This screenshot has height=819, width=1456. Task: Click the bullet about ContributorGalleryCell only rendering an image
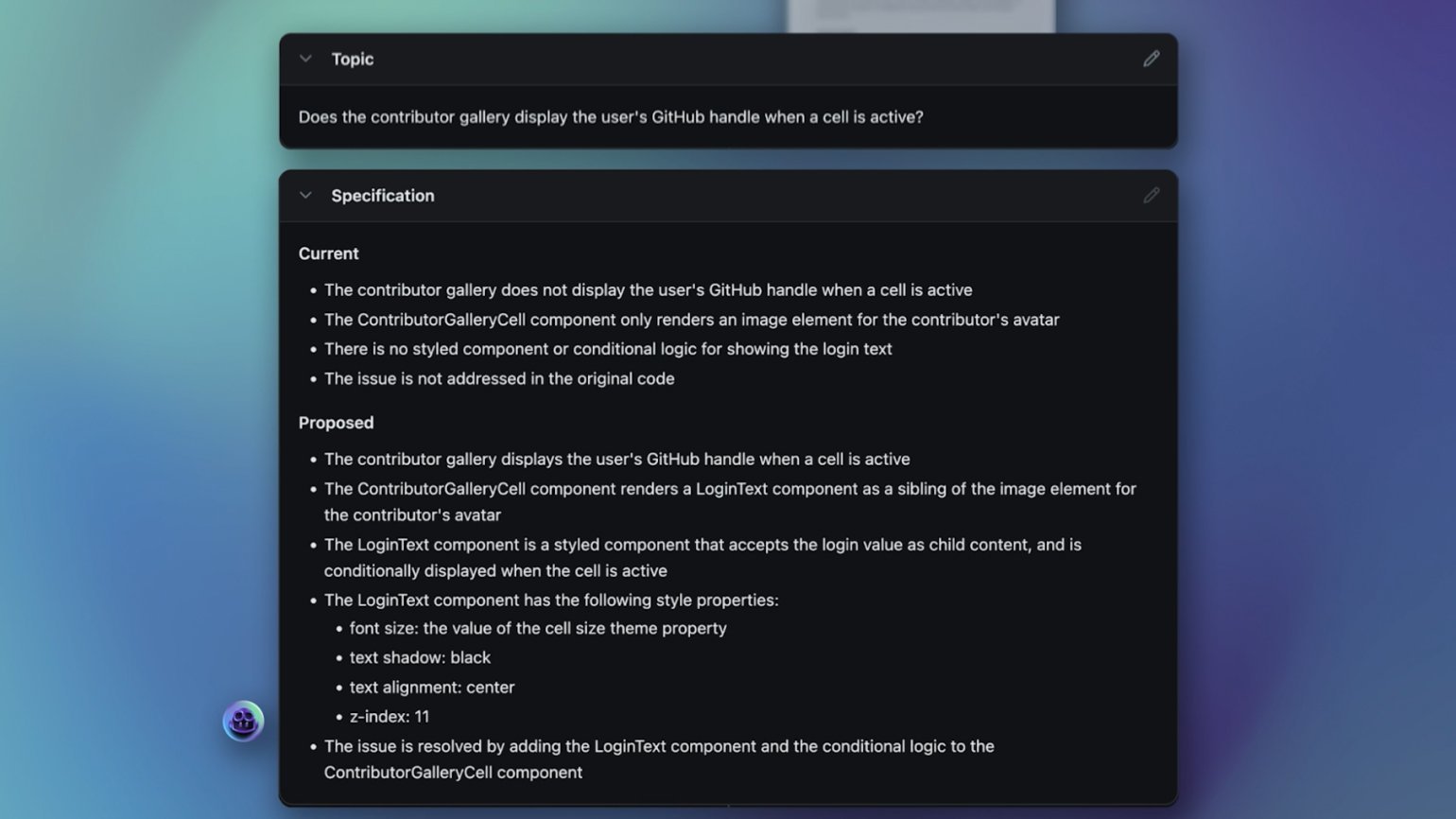pos(691,320)
